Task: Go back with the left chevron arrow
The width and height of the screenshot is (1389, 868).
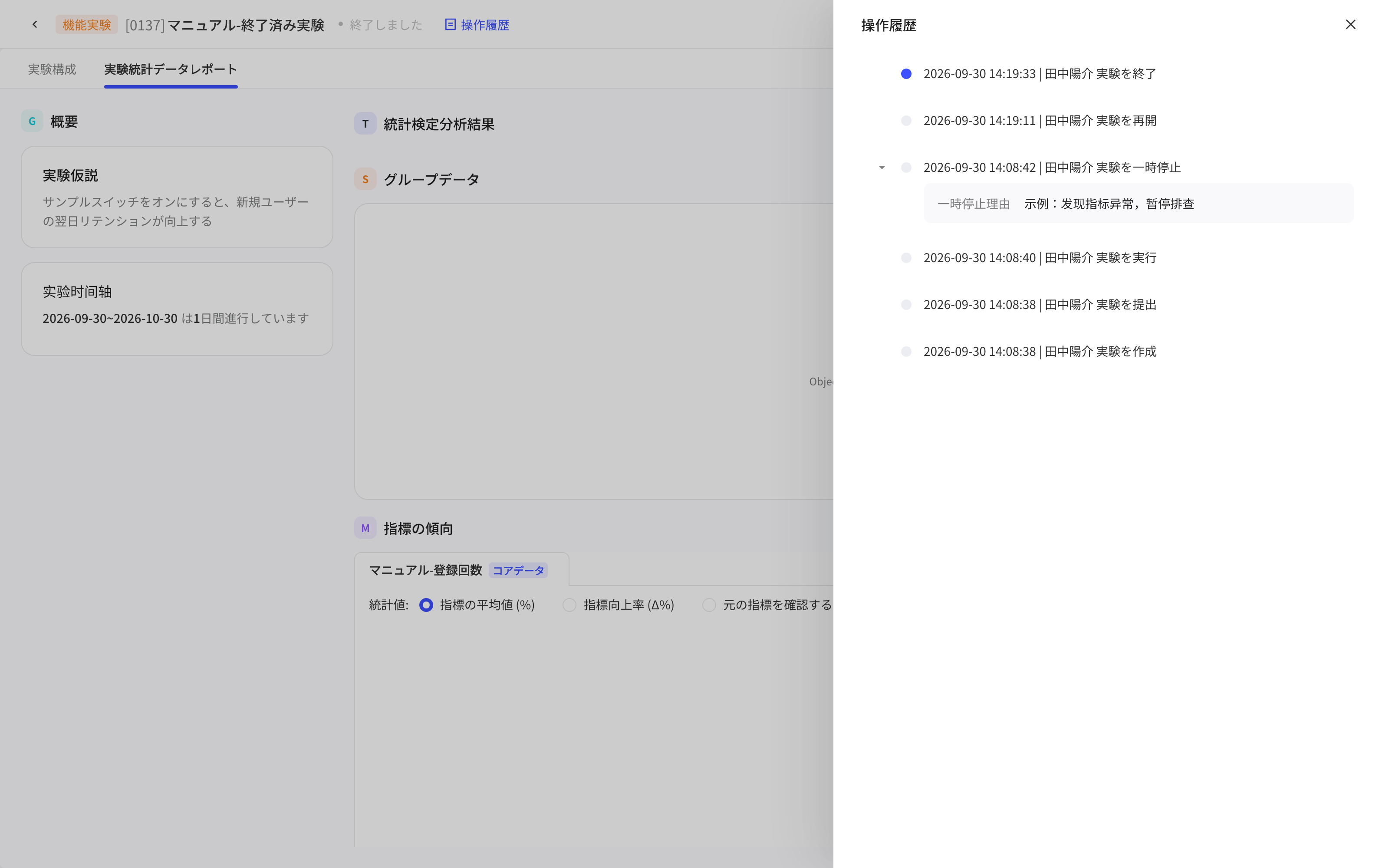Action: coord(35,25)
